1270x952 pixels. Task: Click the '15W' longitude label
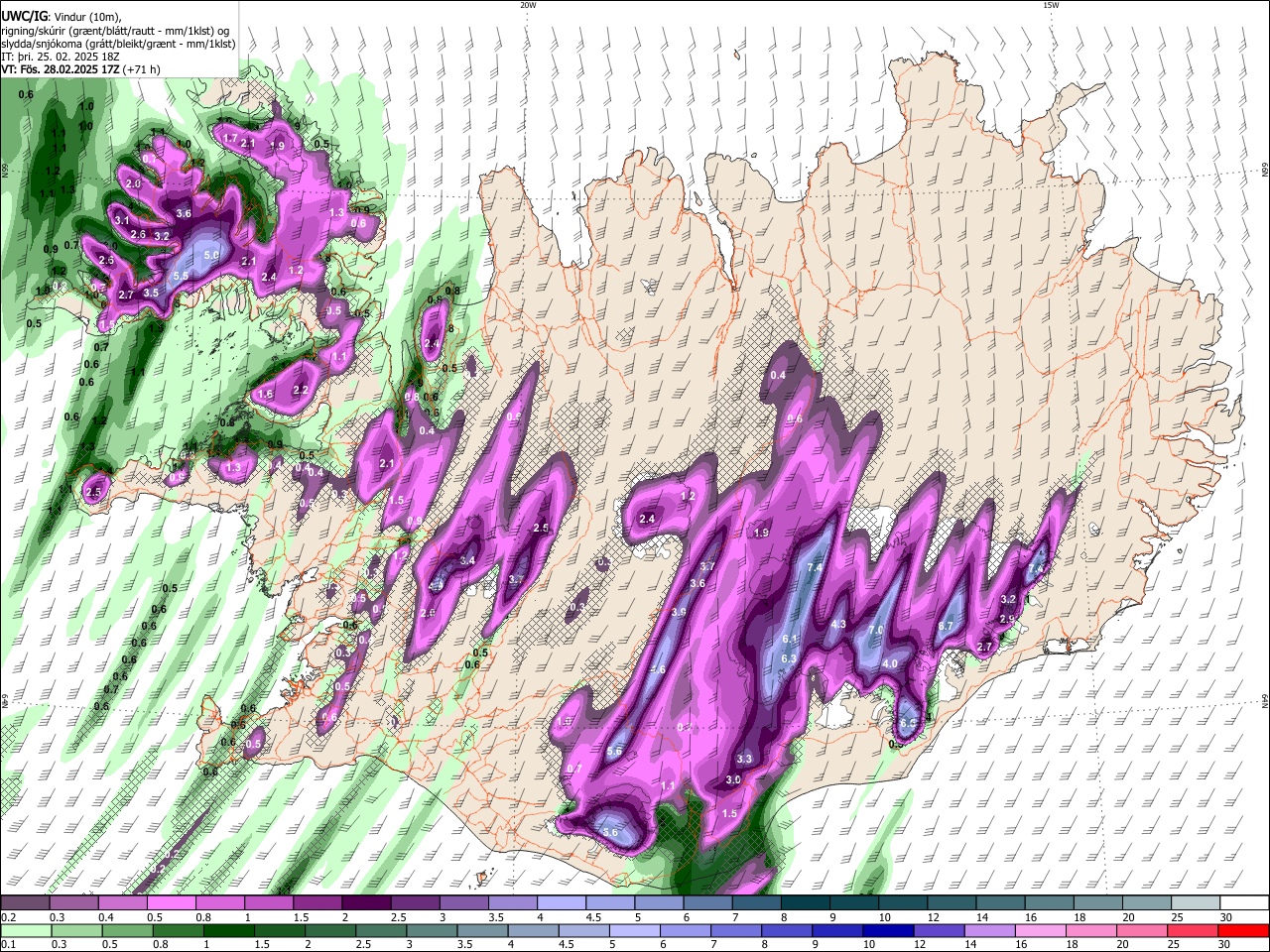click(1052, 4)
